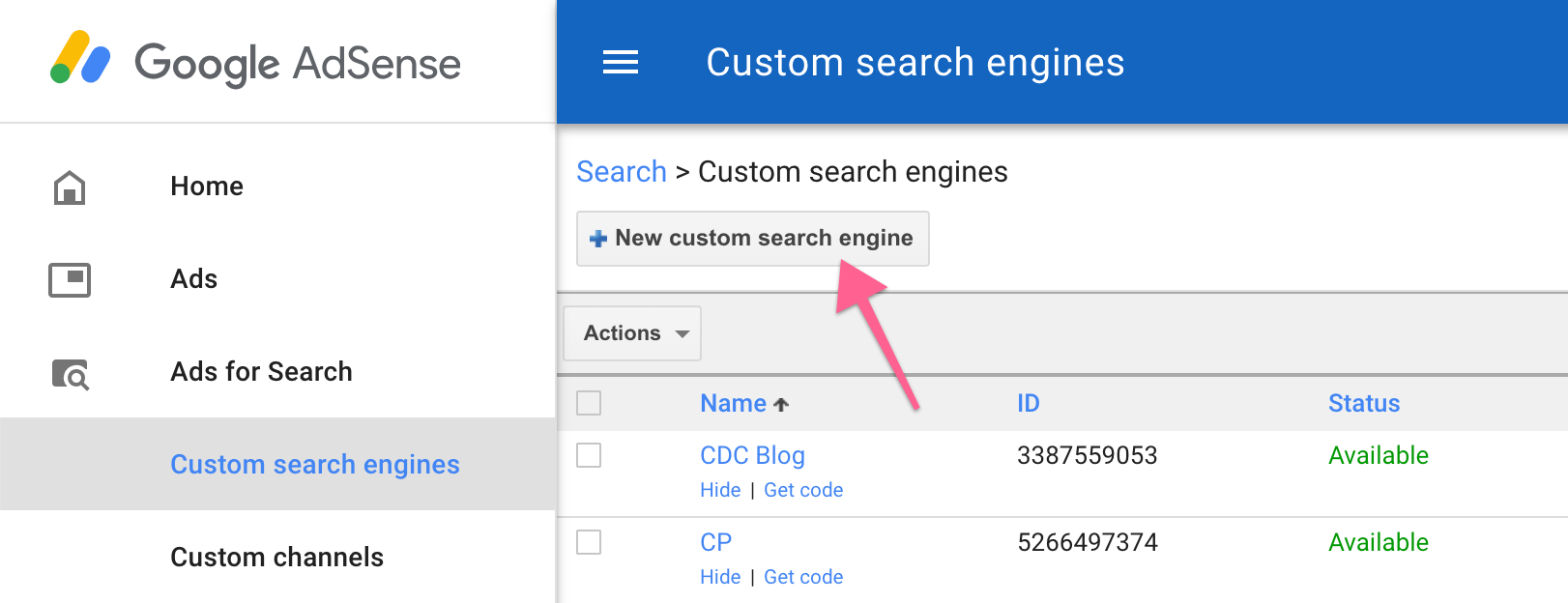Click the Search breadcrumb link
The height and width of the screenshot is (603, 1568).
[622, 171]
